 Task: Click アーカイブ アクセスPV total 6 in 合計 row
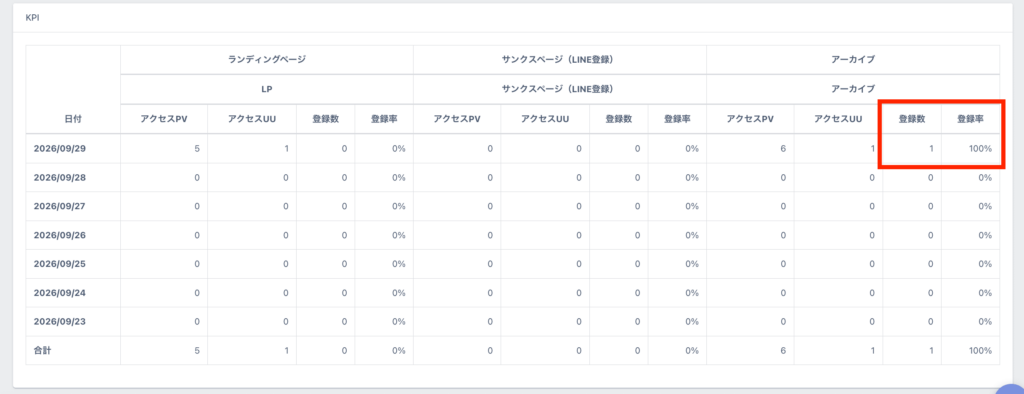tap(783, 350)
